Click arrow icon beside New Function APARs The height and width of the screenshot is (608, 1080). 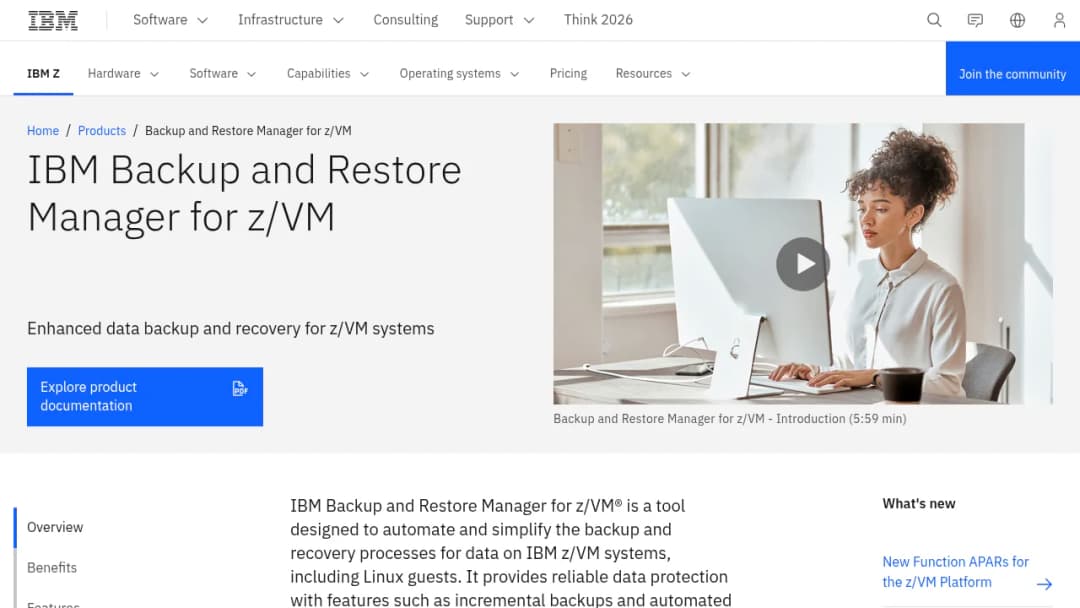[1044, 584]
